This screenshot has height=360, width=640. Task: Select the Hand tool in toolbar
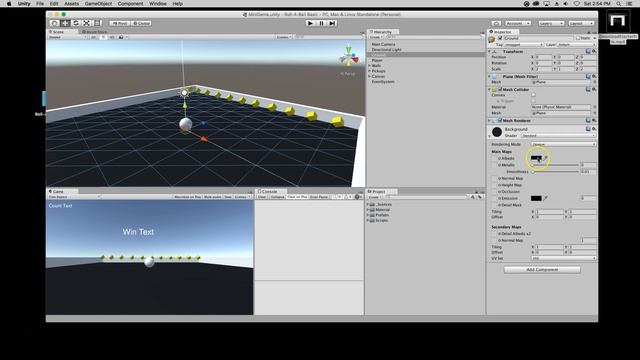(54, 23)
